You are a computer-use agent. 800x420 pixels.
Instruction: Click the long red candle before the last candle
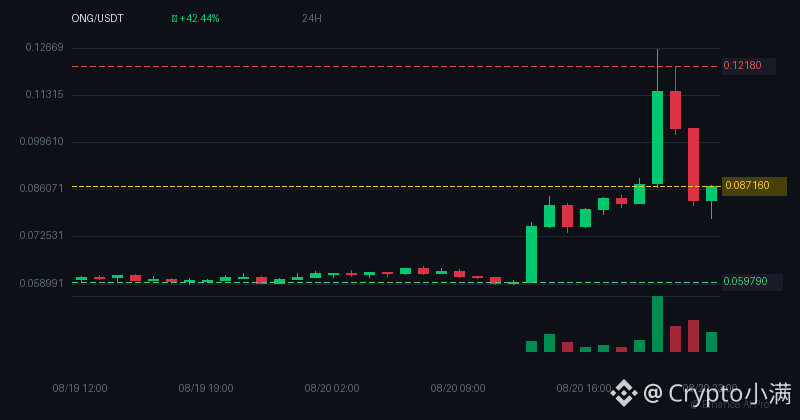pyautogui.click(x=693, y=164)
